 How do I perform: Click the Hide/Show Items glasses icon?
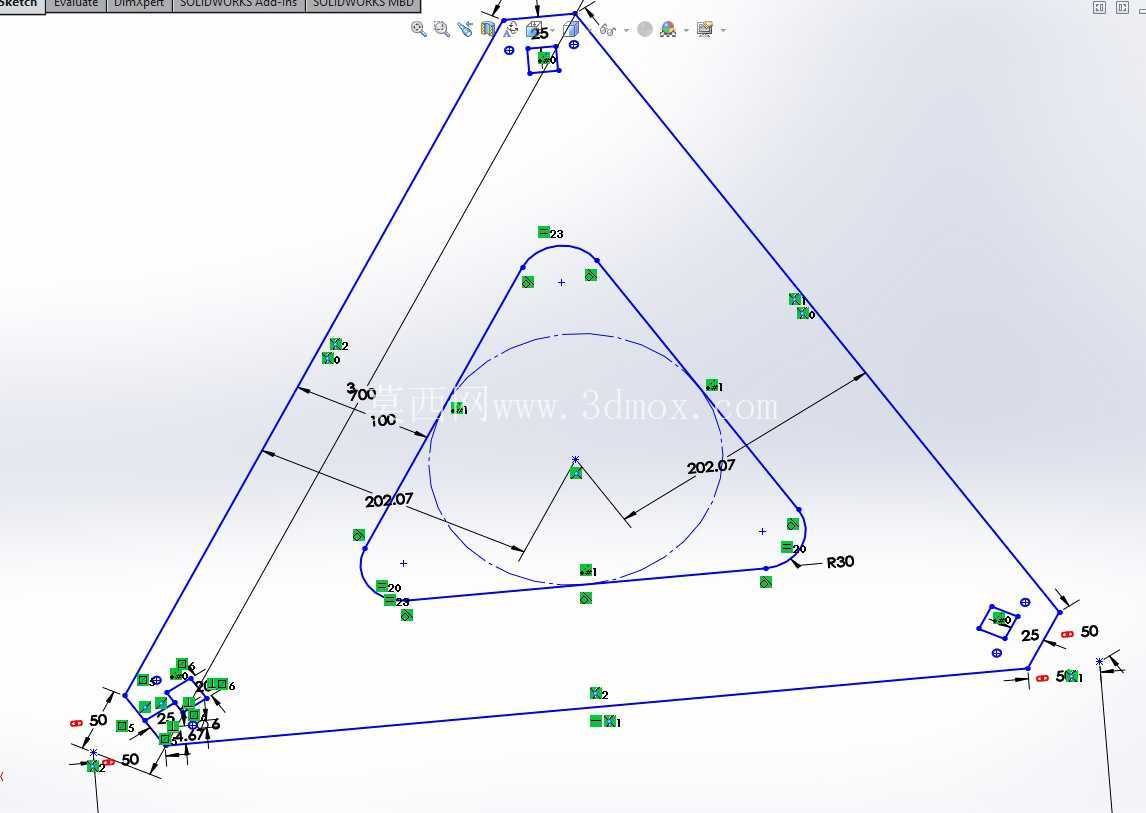[607, 30]
